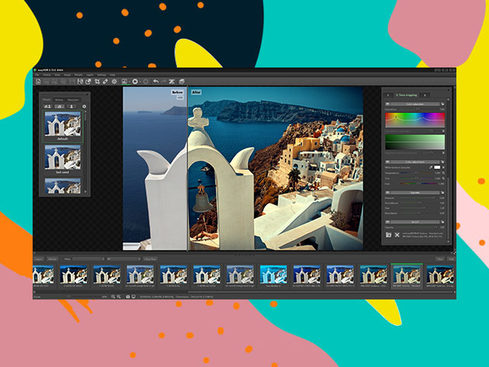Select the third tab in presets panel
The width and height of the screenshot is (489, 367).
click(x=73, y=100)
